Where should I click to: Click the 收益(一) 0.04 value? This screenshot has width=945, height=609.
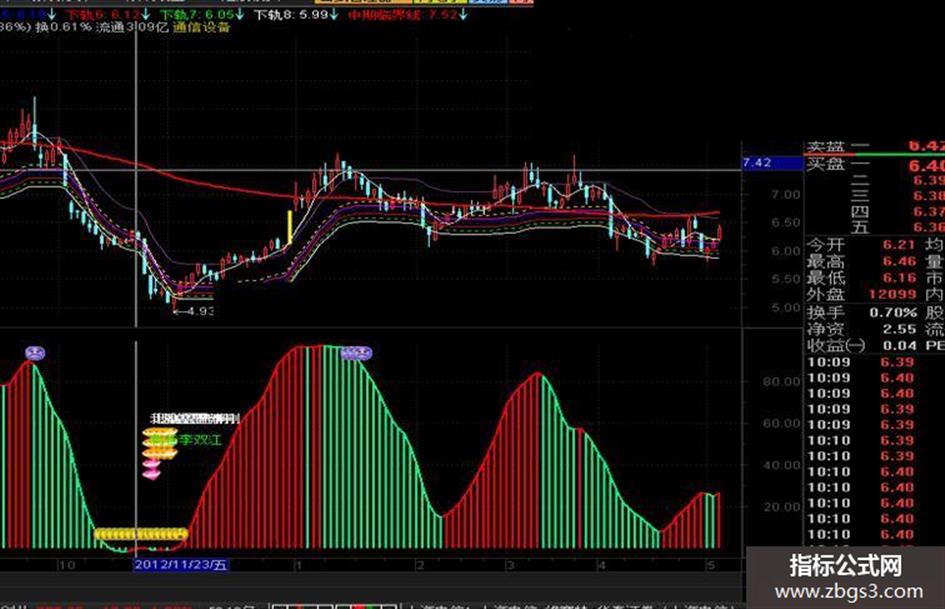900,346
